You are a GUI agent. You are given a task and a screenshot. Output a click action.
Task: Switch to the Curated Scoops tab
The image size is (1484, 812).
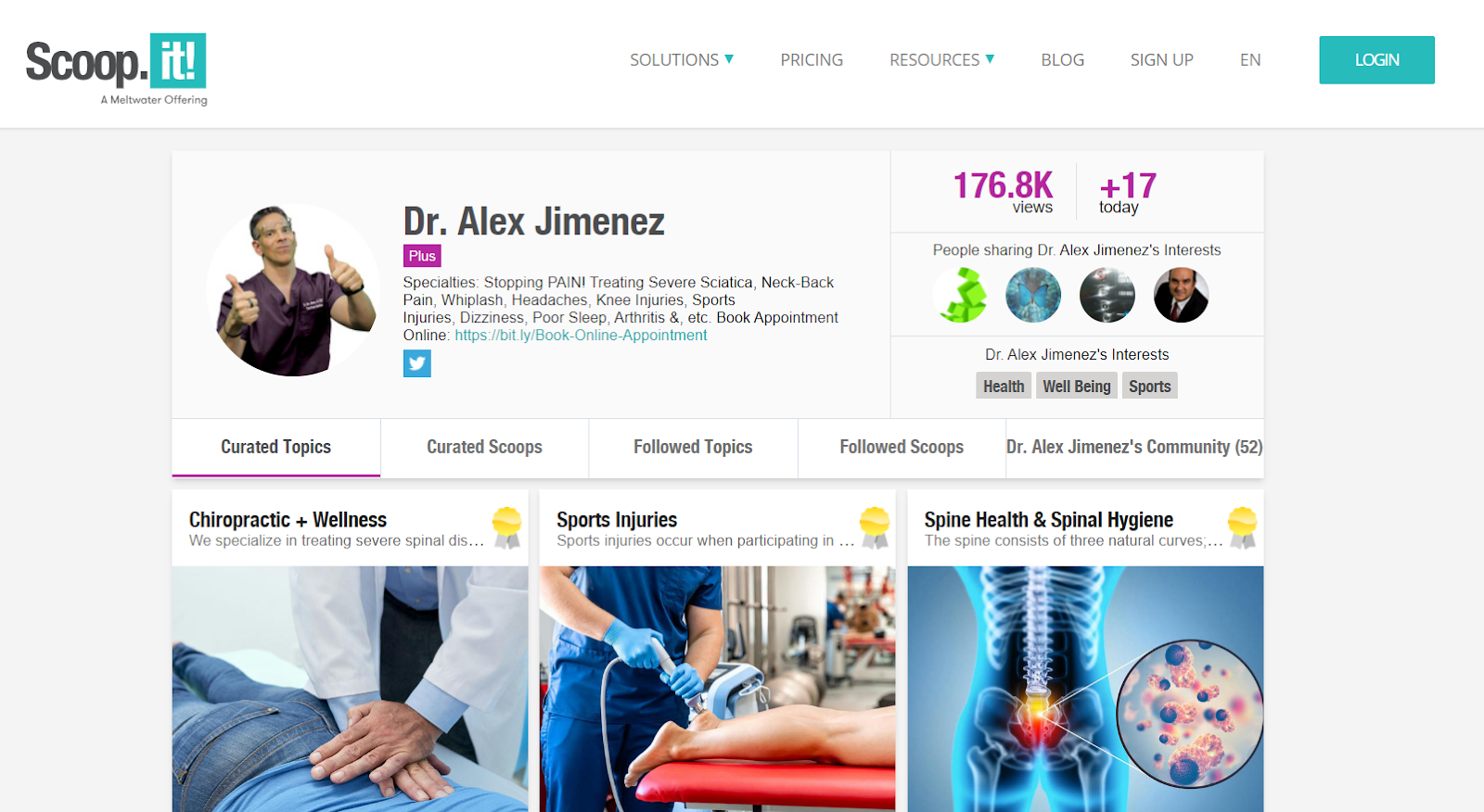pos(484,448)
